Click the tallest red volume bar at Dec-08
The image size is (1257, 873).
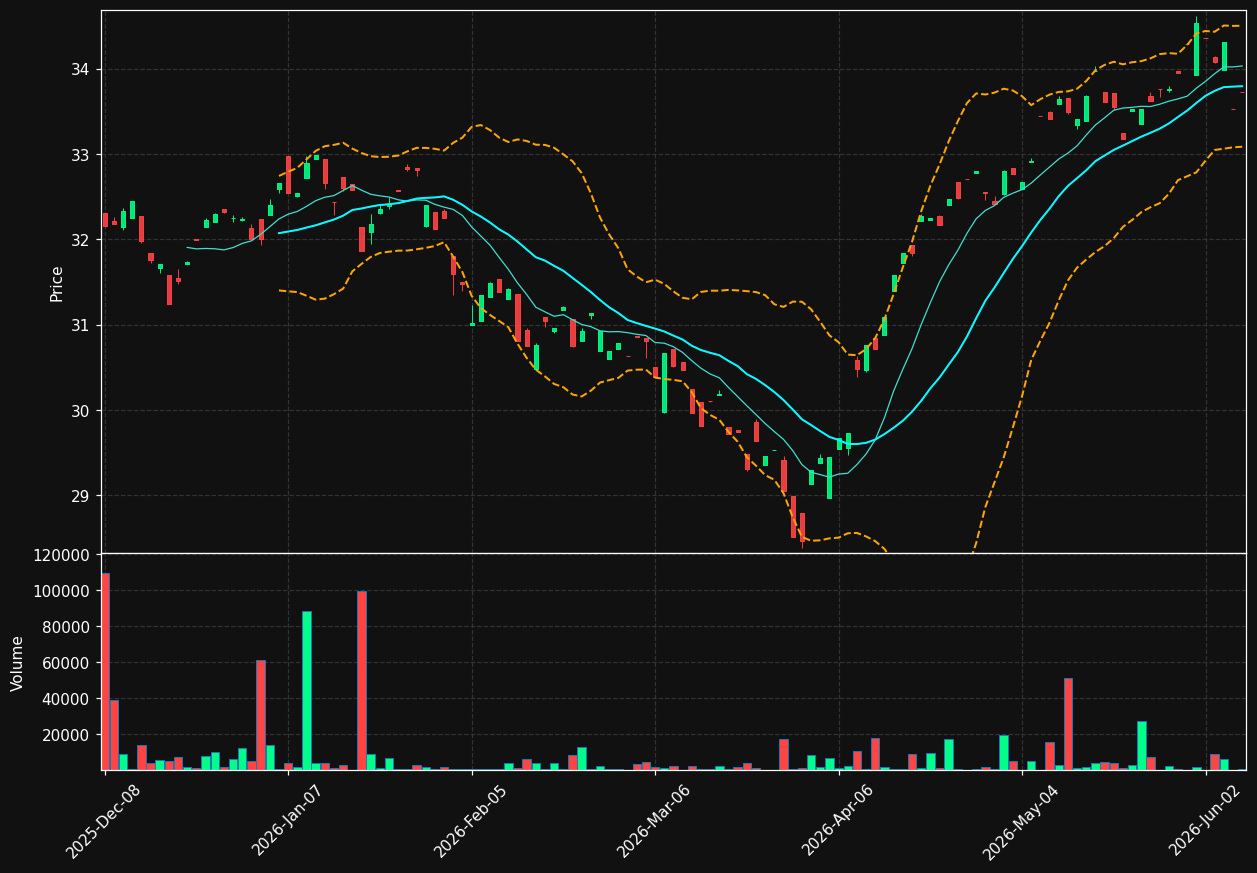105,671
